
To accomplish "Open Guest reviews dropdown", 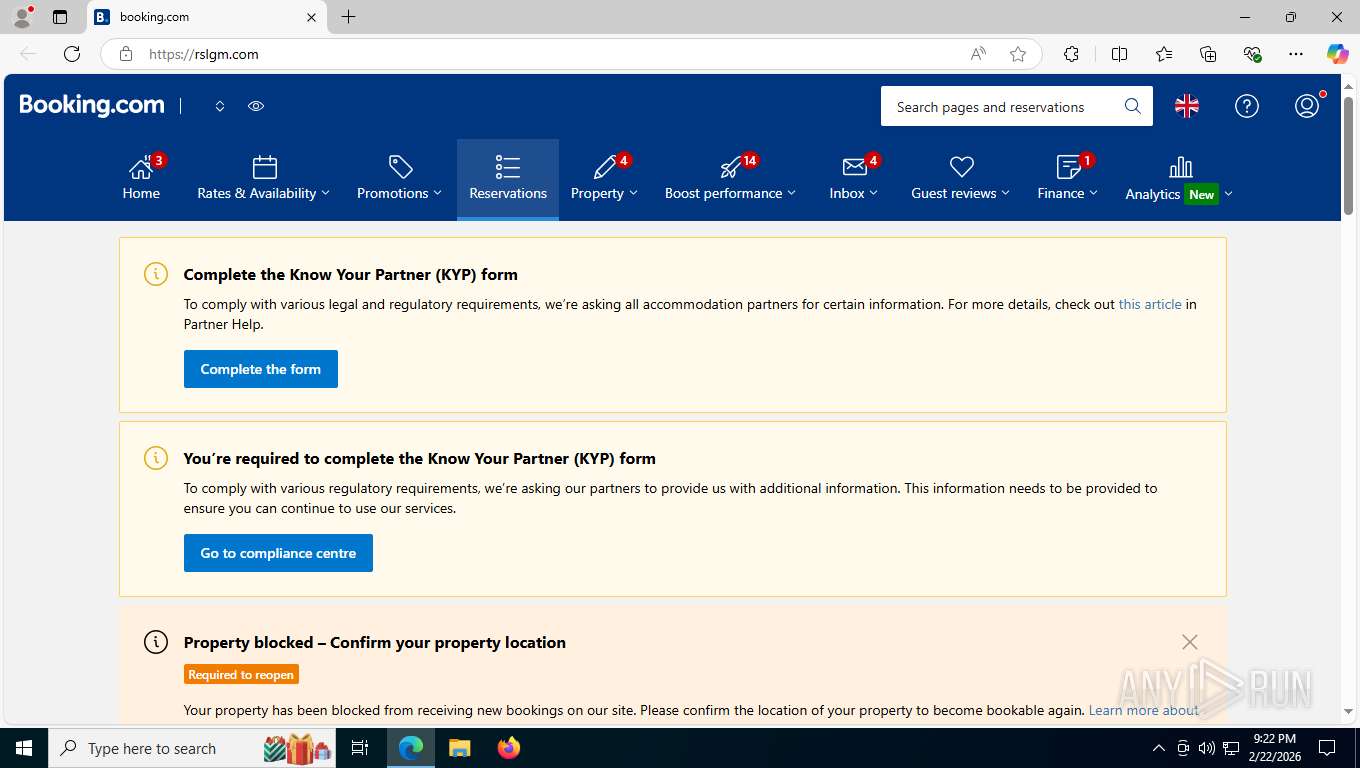I will point(960,179).
